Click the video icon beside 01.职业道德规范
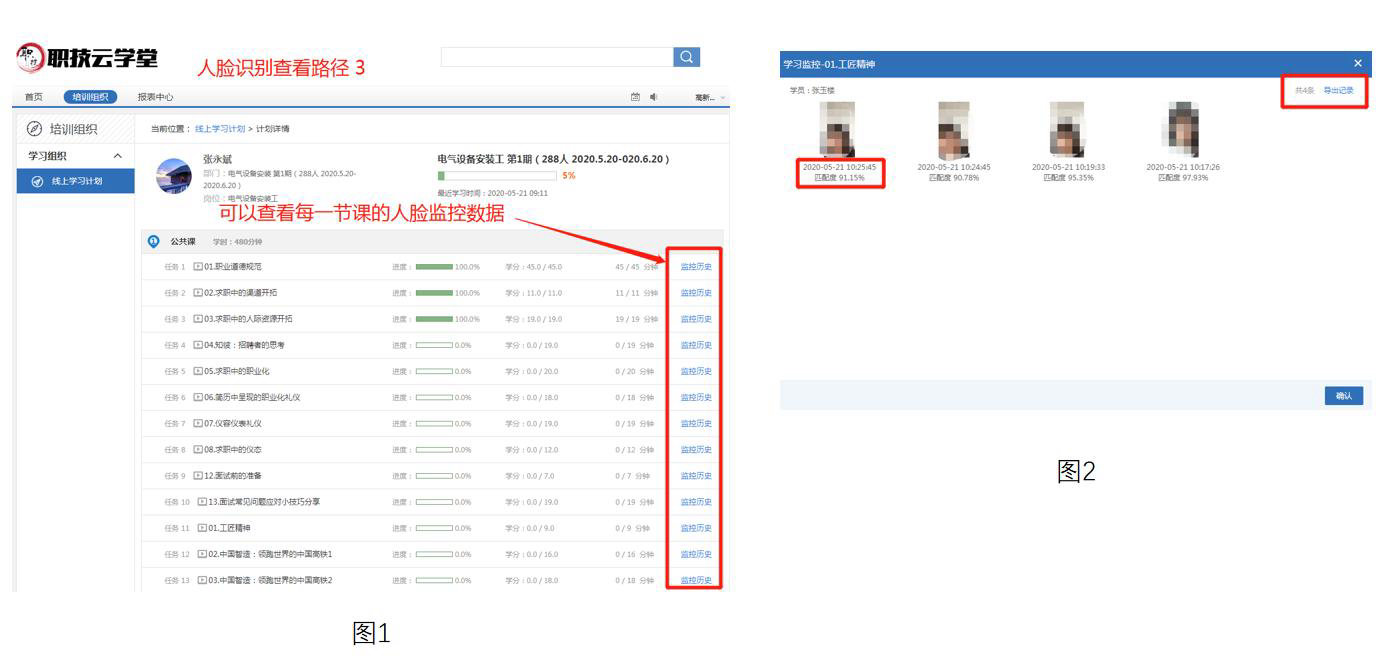This screenshot has height=670, width=1379. 197,267
